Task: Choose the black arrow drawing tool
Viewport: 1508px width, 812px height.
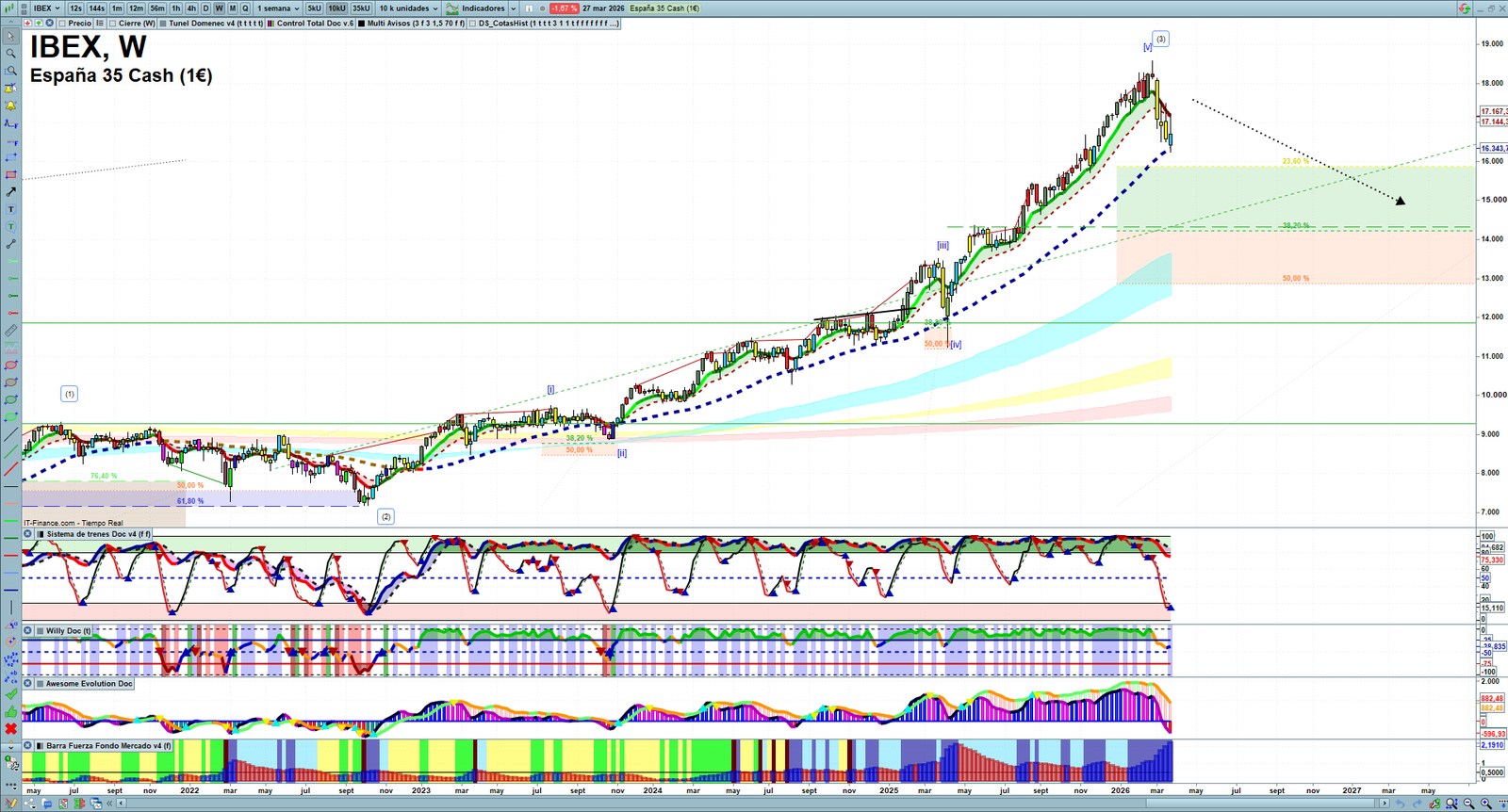Action: coord(11,192)
